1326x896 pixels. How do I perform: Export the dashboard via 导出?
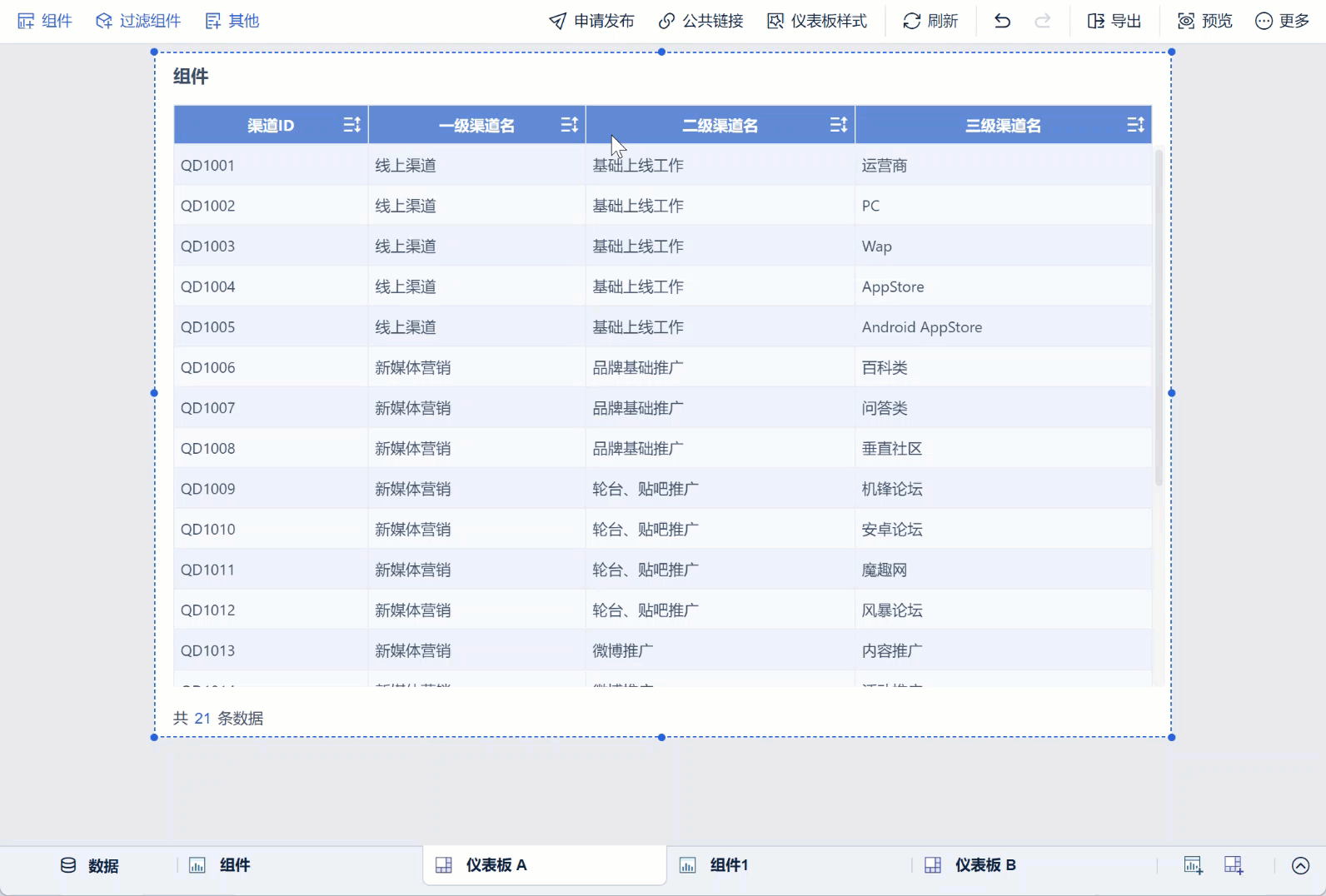[x=1114, y=21]
